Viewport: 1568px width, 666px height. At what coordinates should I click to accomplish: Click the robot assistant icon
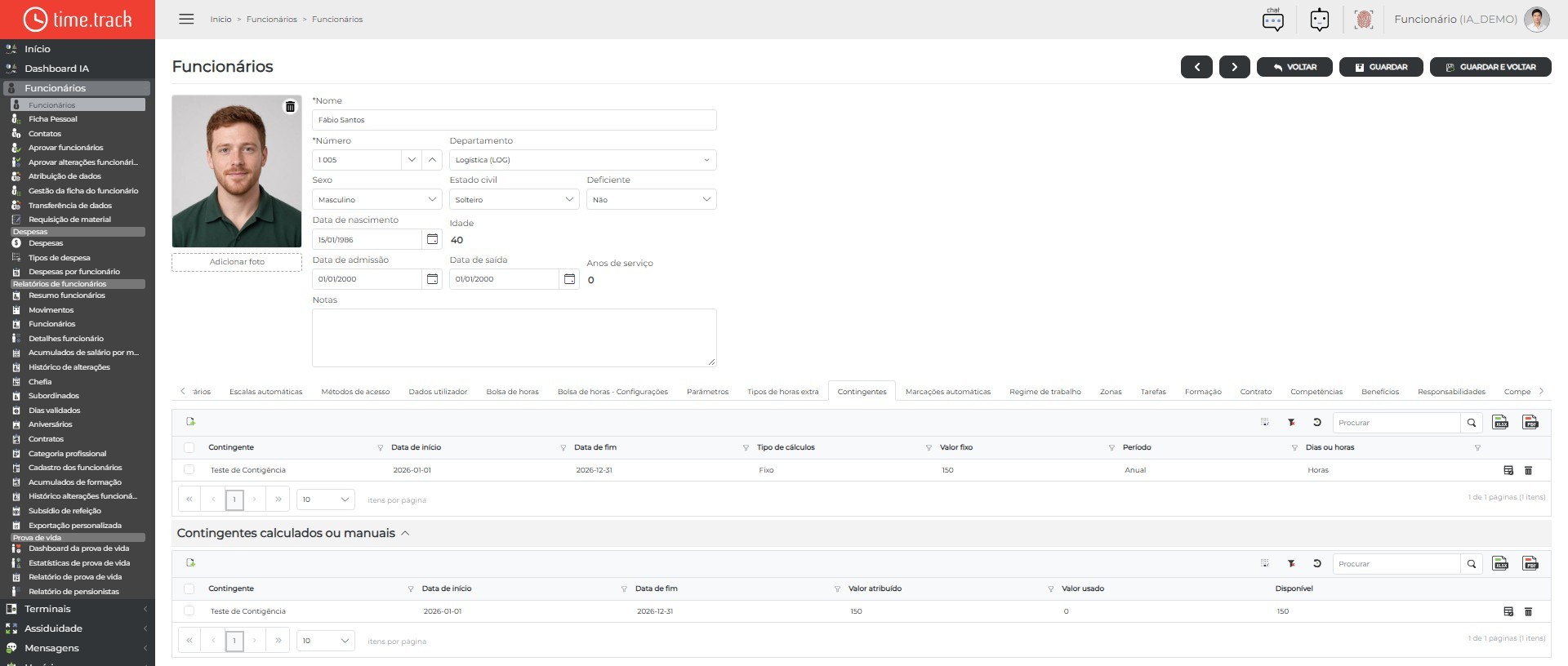pos(1320,19)
